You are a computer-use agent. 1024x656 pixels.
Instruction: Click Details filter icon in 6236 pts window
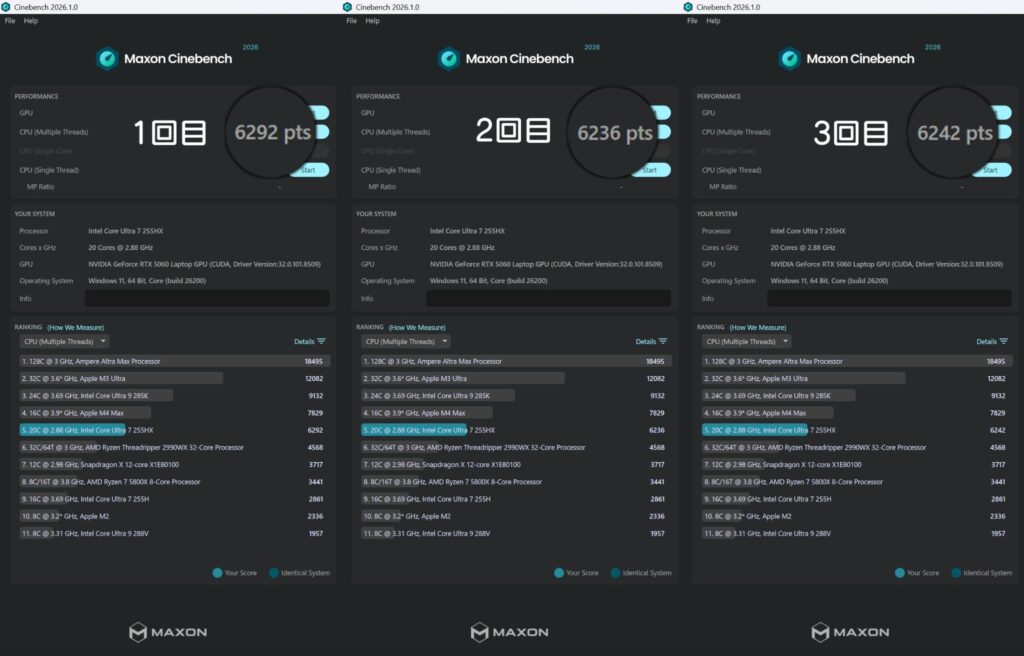click(663, 341)
